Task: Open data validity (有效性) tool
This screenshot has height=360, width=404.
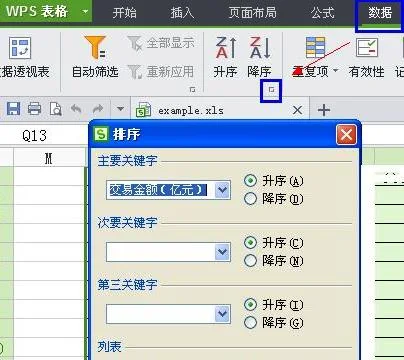Action: pos(366,57)
